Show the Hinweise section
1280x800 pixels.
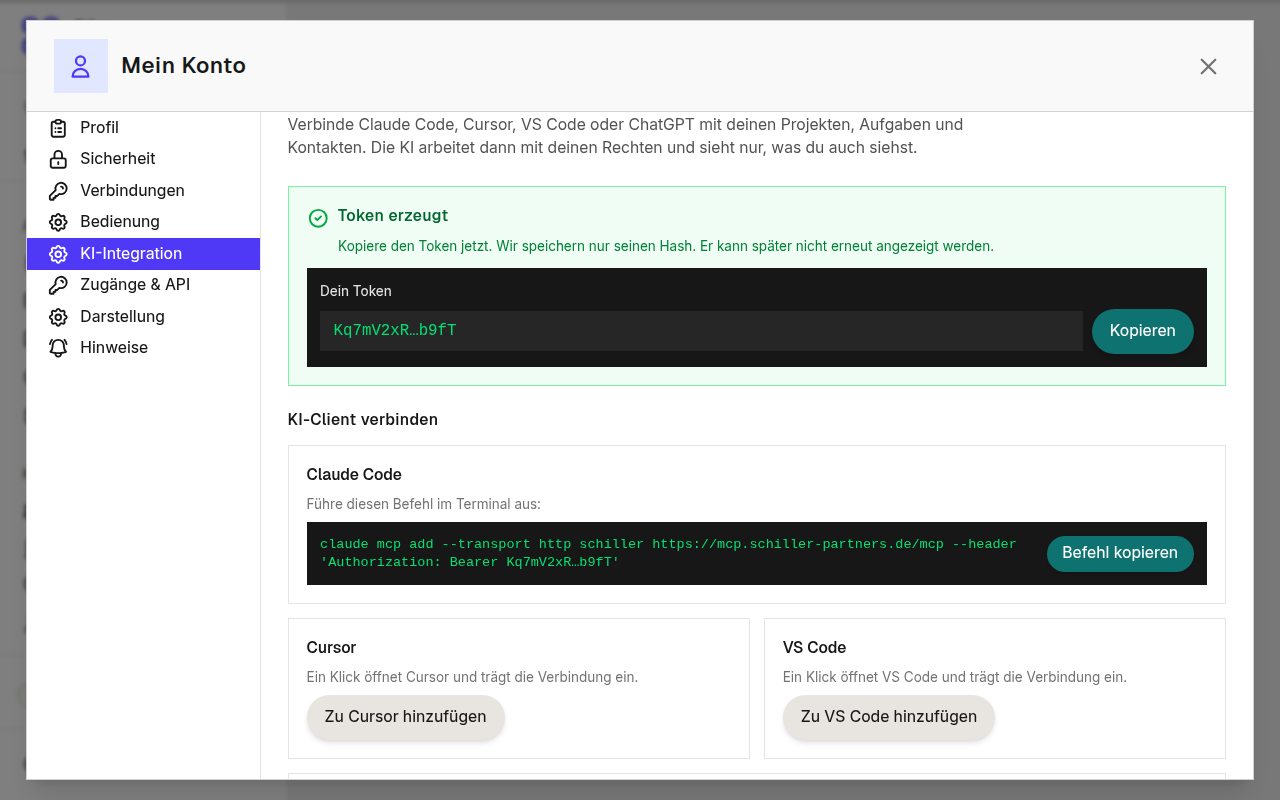tap(143, 348)
